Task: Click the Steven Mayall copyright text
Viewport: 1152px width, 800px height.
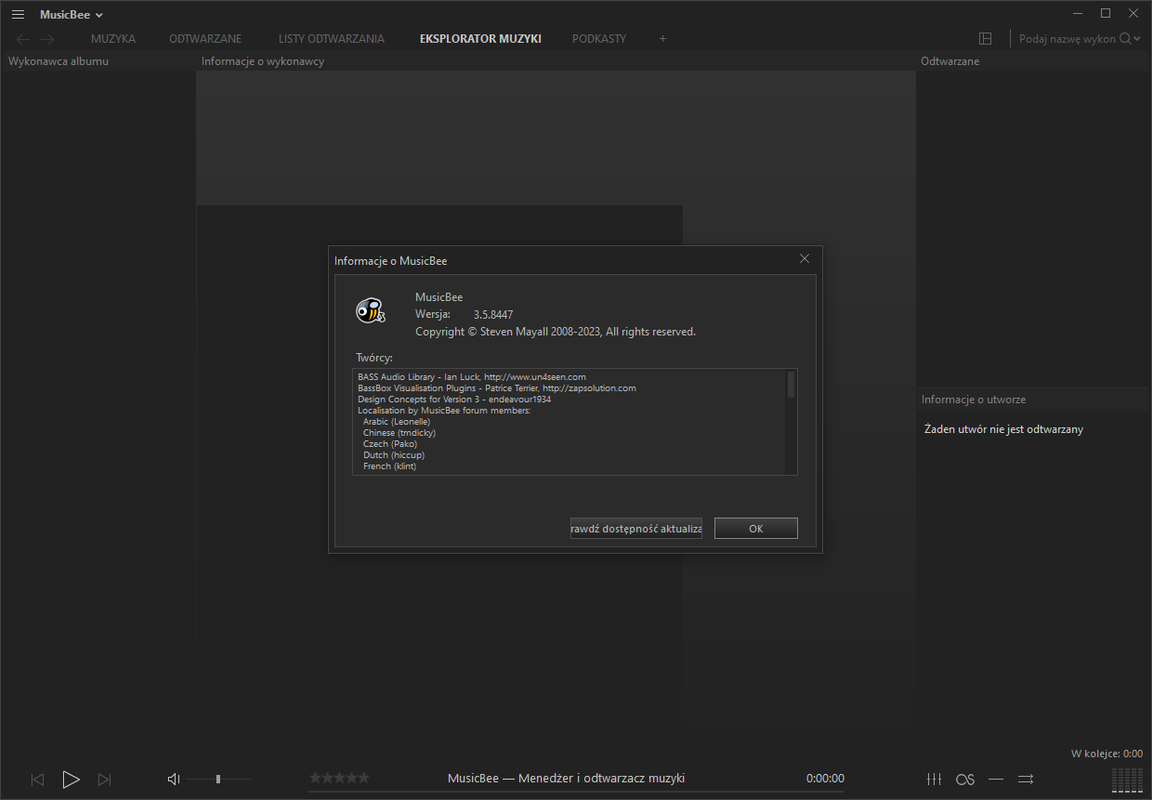Action: pyautogui.click(x=555, y=332)
